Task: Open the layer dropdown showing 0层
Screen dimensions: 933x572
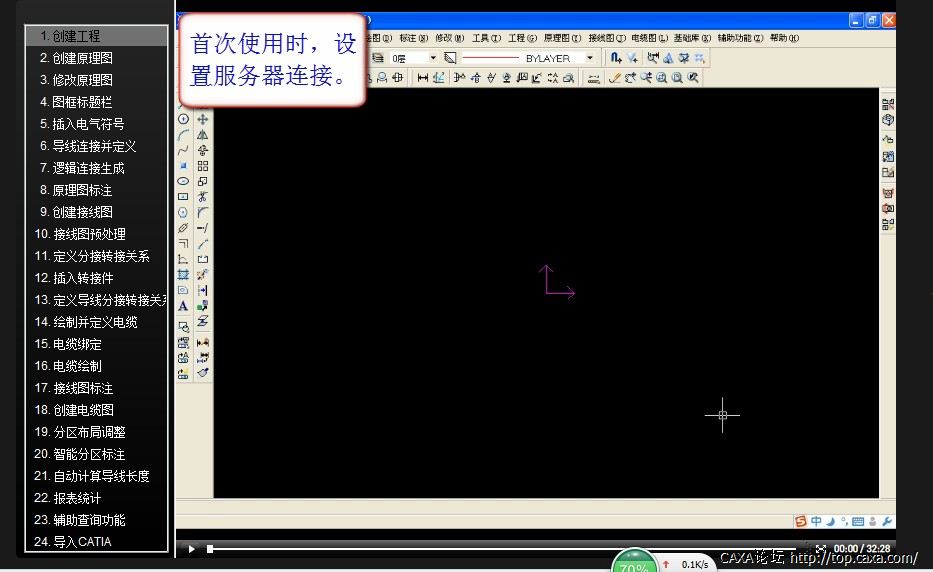Action: coord(414,58)
